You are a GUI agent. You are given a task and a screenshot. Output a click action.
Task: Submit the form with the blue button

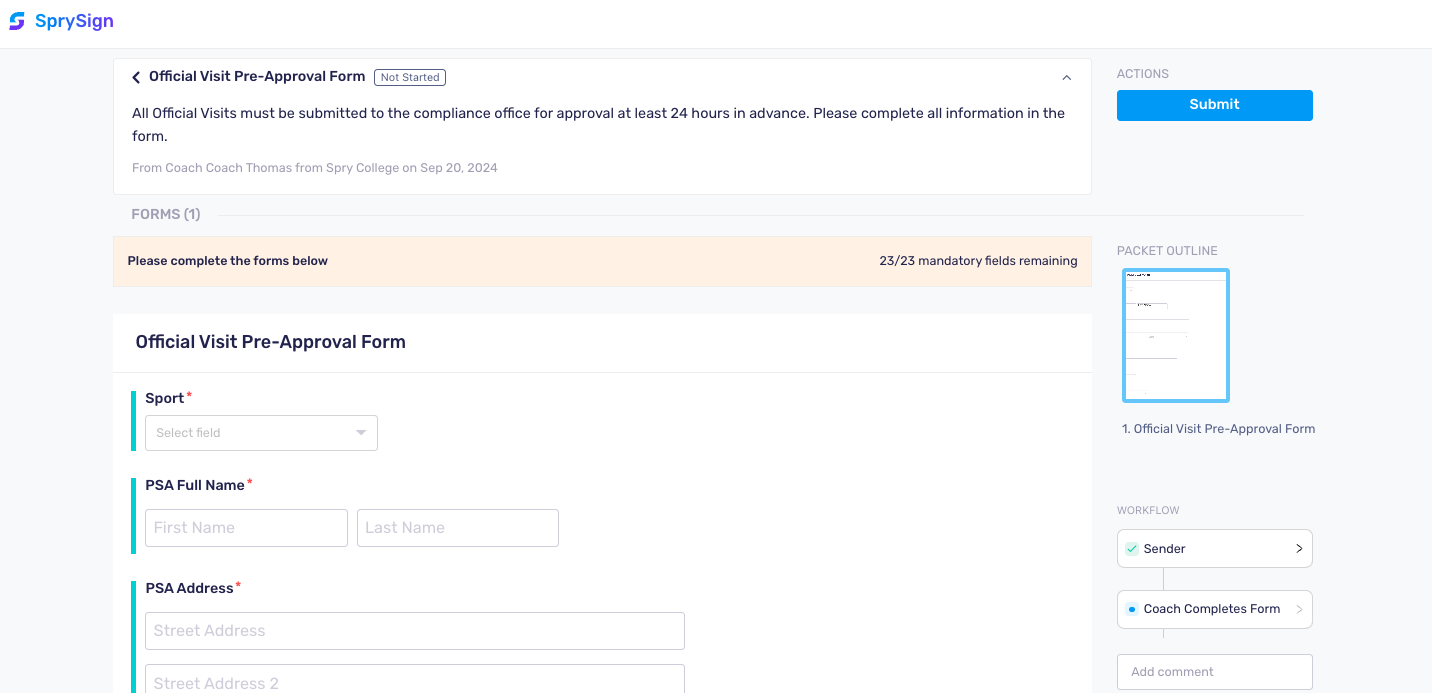coord(1214,105)
